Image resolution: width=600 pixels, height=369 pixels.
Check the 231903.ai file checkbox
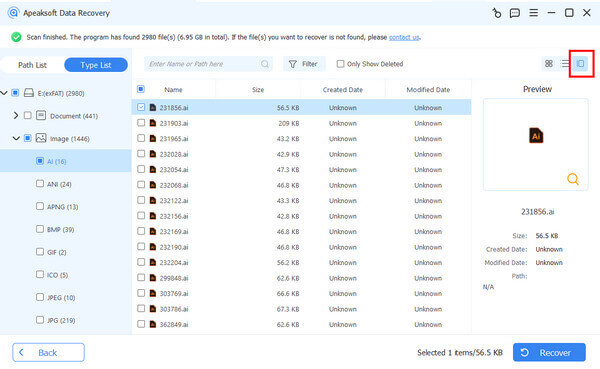(x=141, y=122)
